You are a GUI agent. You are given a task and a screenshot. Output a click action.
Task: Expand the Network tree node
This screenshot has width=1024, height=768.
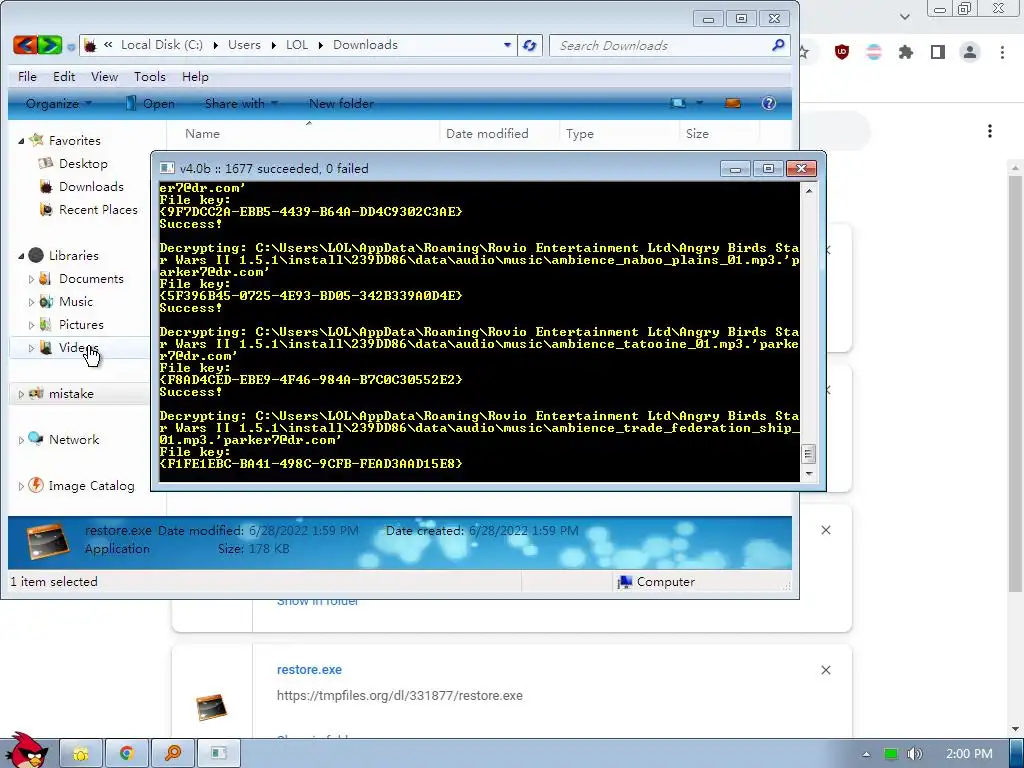pyautogui.click(x=21, y=440)
